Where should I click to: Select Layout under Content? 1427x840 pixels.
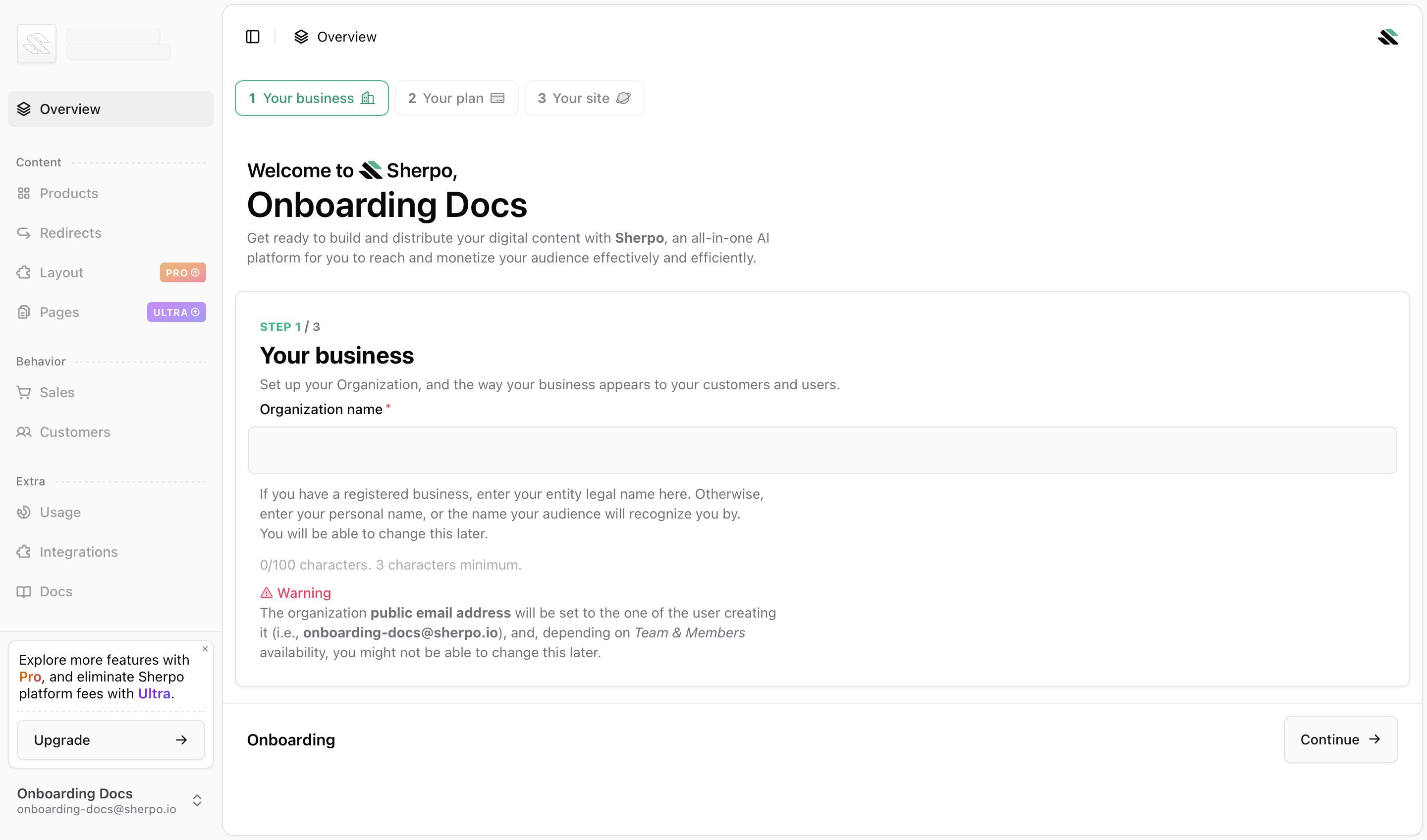pyautogui.click(x=60, y=272)
